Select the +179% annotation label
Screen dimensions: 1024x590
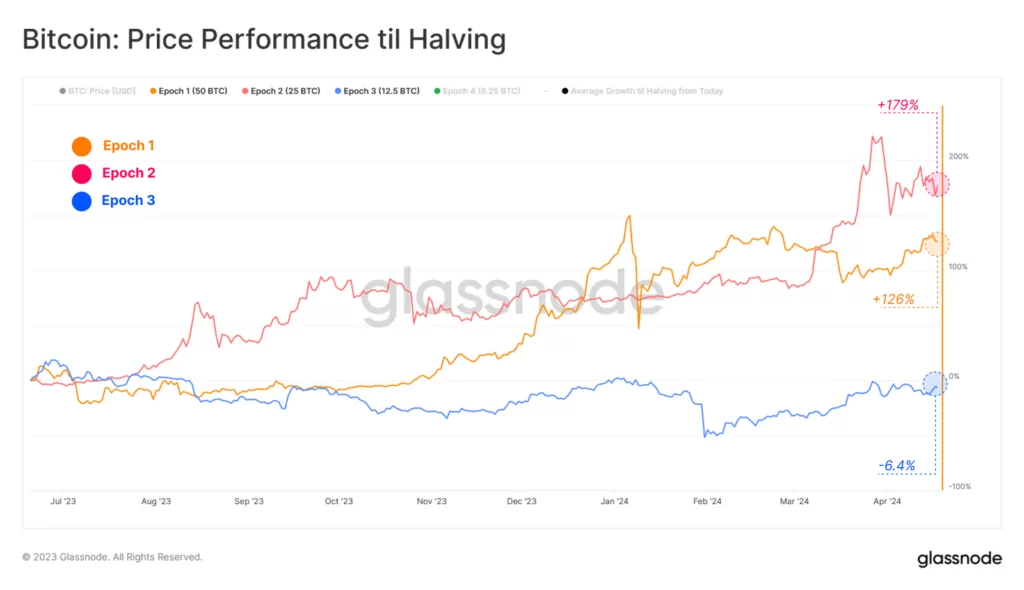click(x=897, y=105)
